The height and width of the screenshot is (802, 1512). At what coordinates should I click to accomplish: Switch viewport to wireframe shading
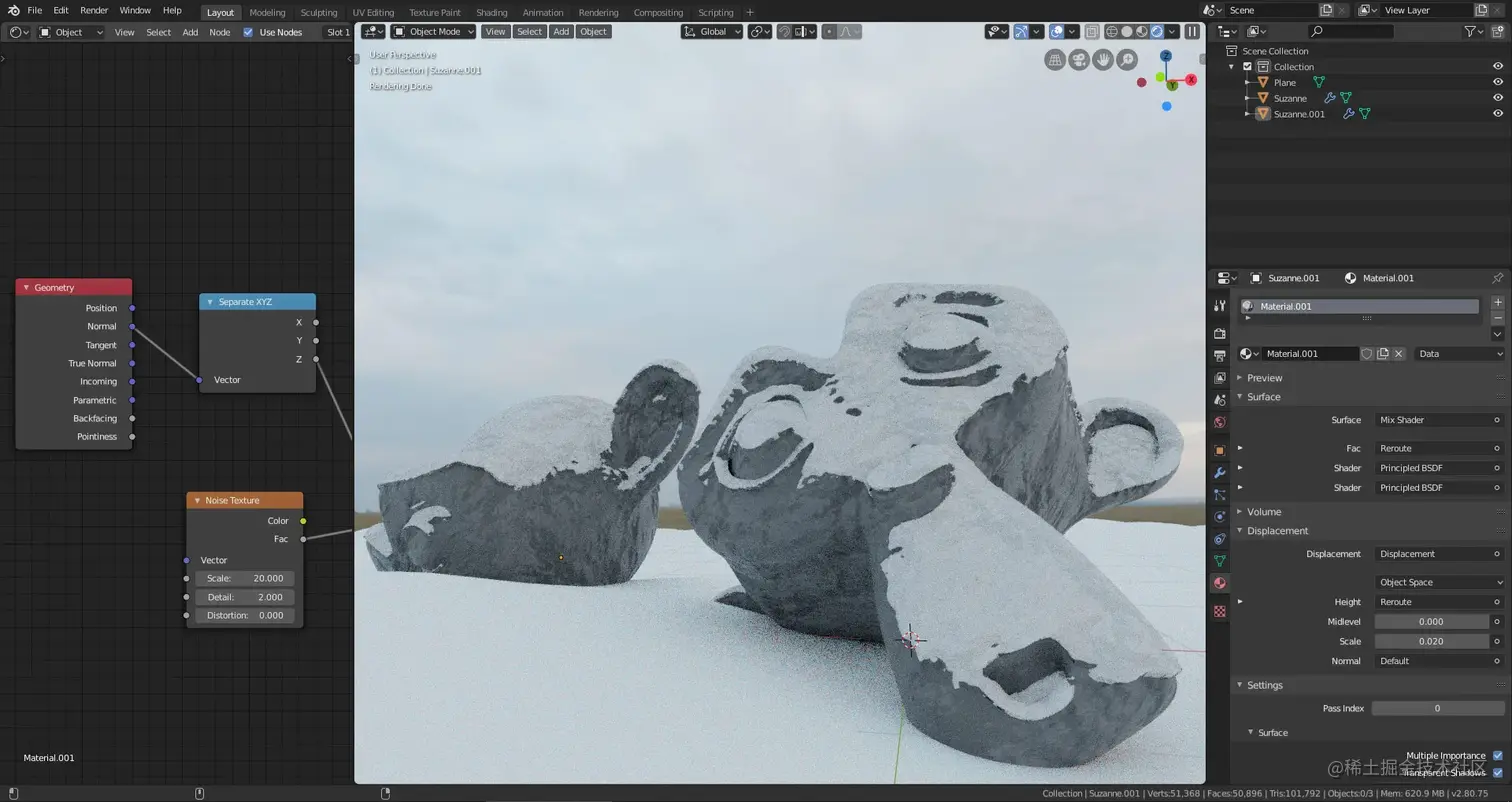[1111, 32]
